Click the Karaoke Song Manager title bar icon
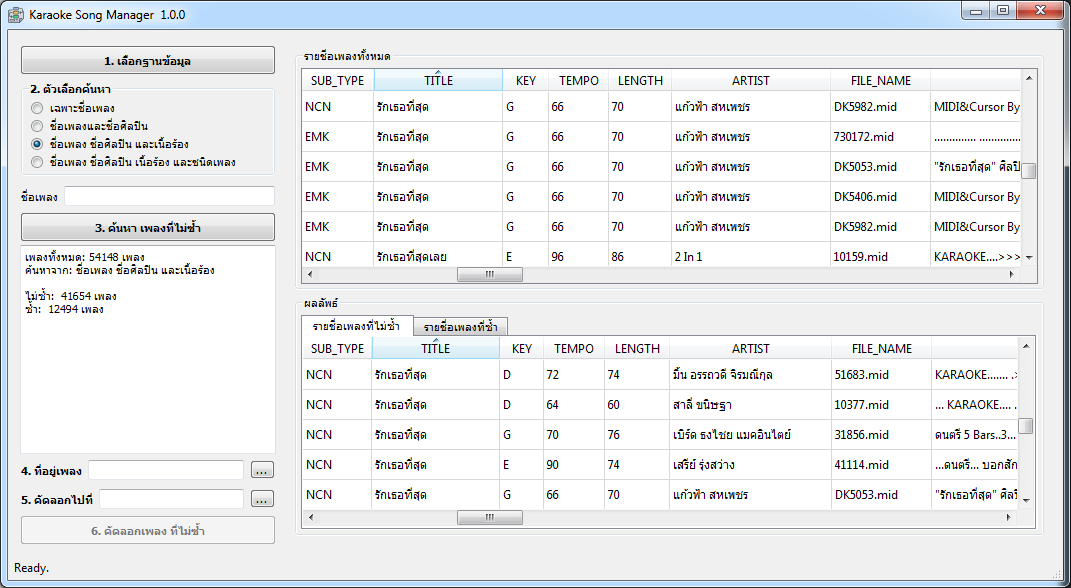The image size is (1071, 588). coord(15,14)
